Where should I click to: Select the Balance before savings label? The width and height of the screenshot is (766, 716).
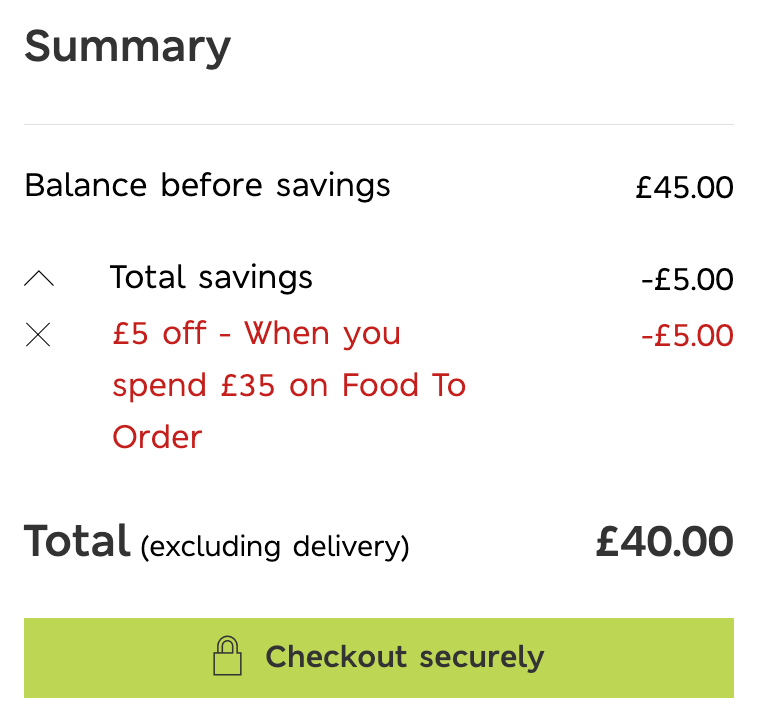point(207,186)
